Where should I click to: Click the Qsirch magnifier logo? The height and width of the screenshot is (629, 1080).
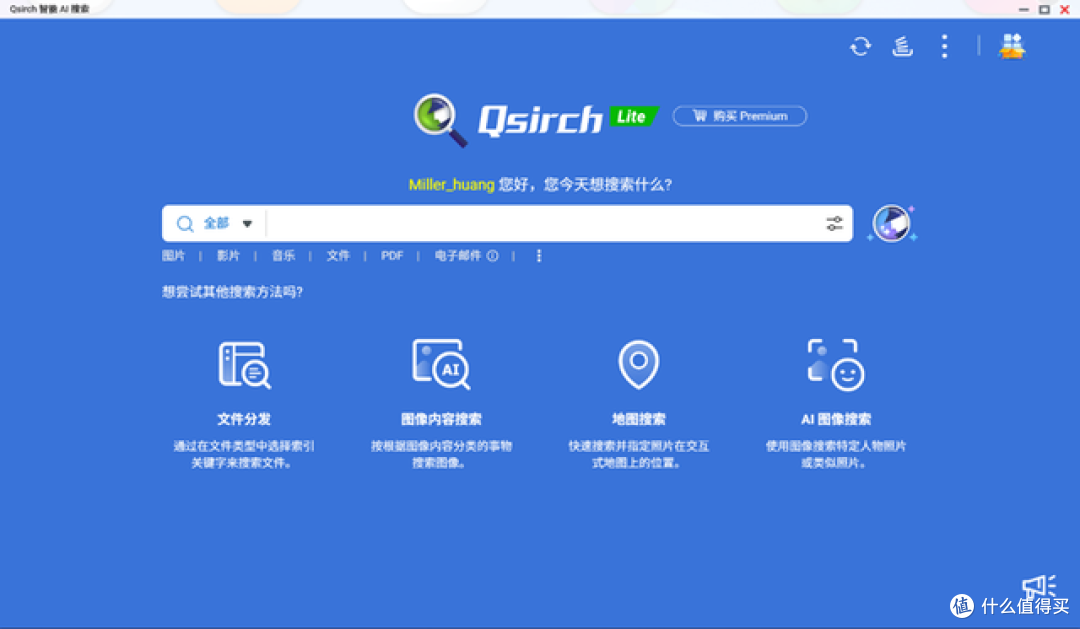coord(441,120)
